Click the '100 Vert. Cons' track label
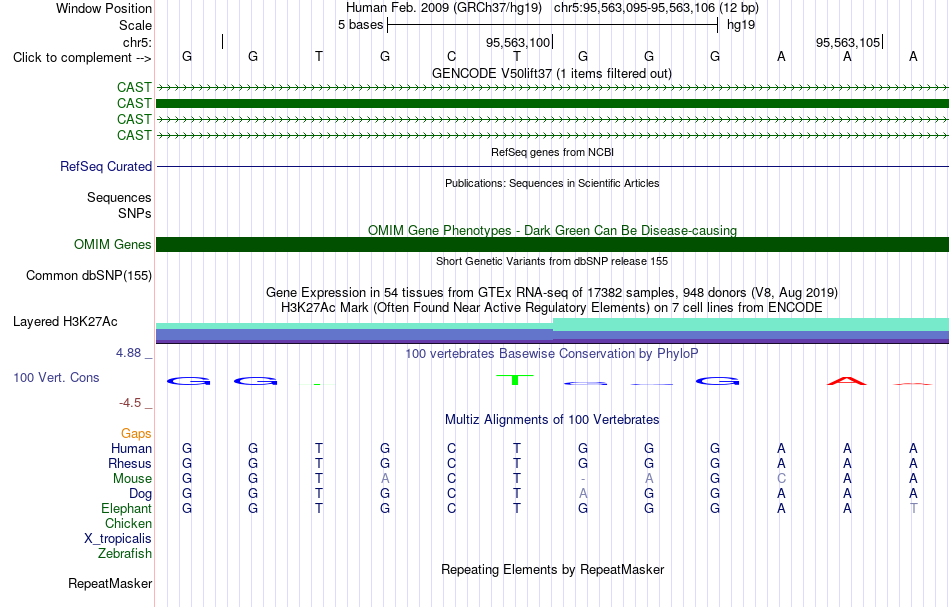Screen dimensions: 950x607 click(56, 377)
